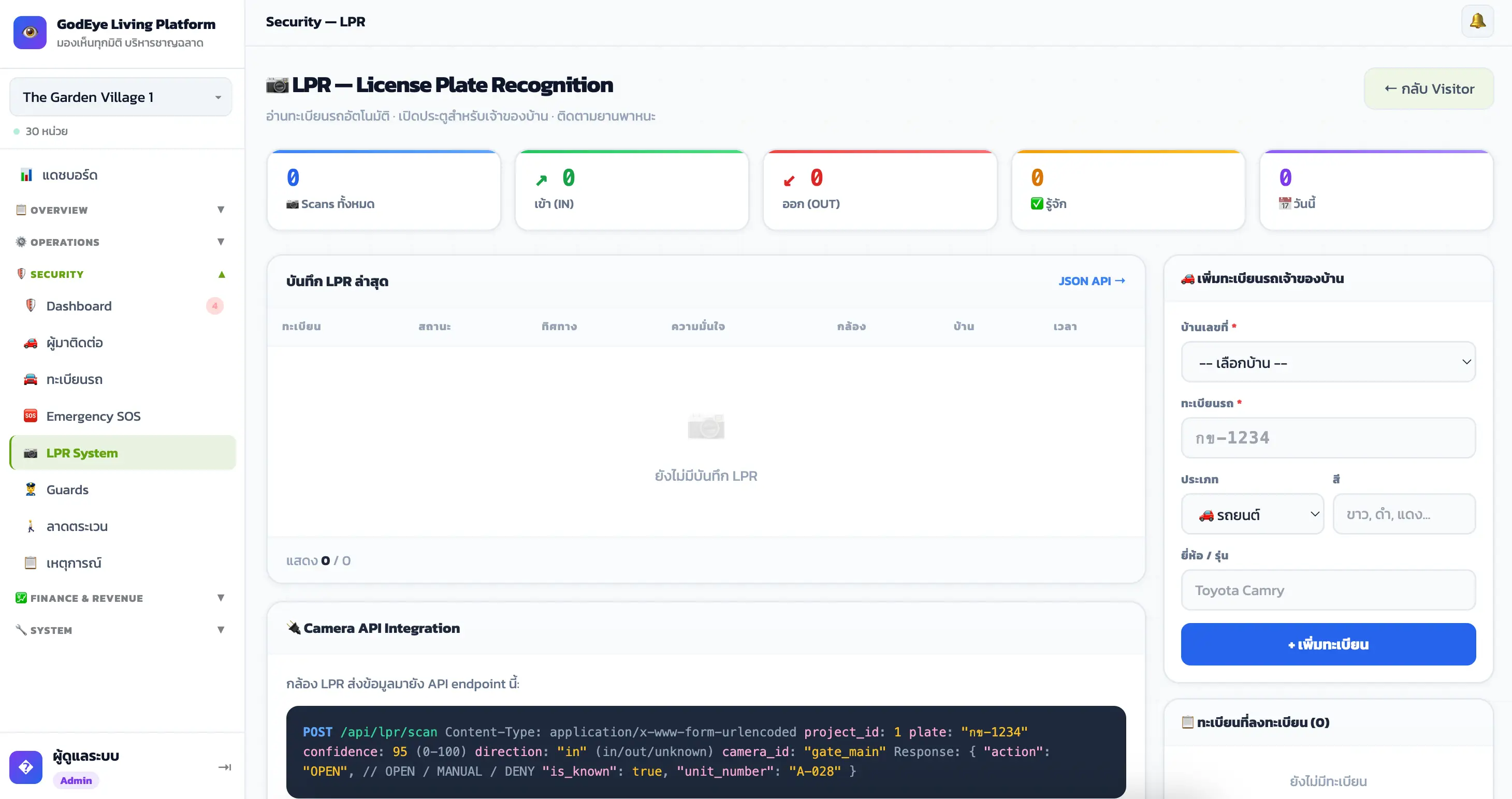This screenshot has width=1512, height=799.
Task: Expand the OVERVIEW sidebar section
Action: (x=121, y=210)
